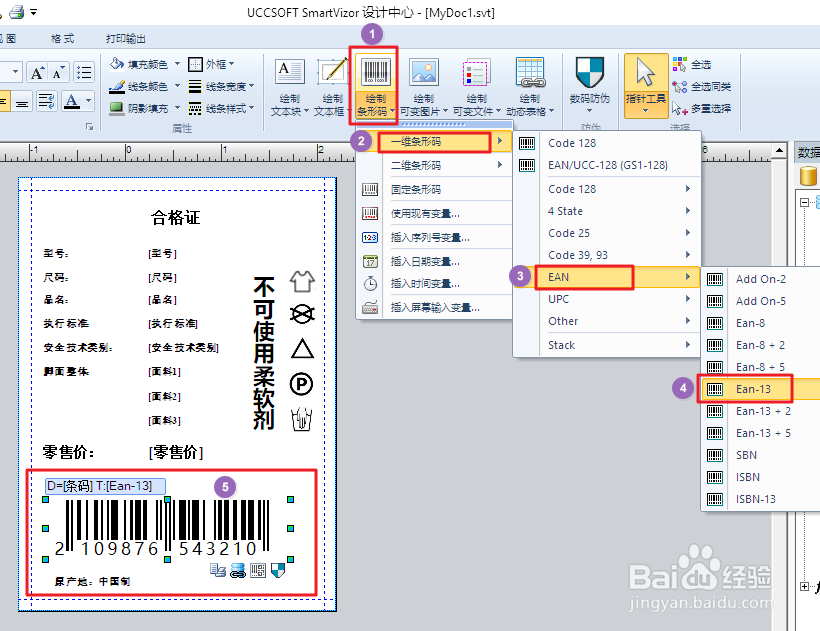Open the Draw Dynamic Table (绘制动态表格) tool
This screenshot has width=820, height=631.
530,87
